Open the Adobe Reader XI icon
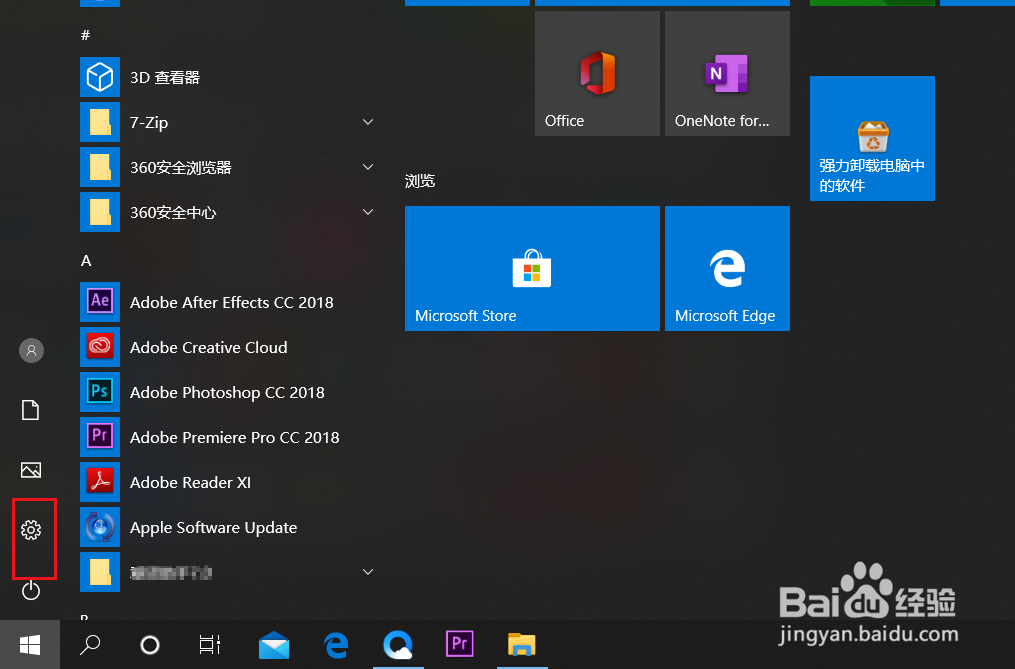Screen dimensions: 1015x669 100,482
